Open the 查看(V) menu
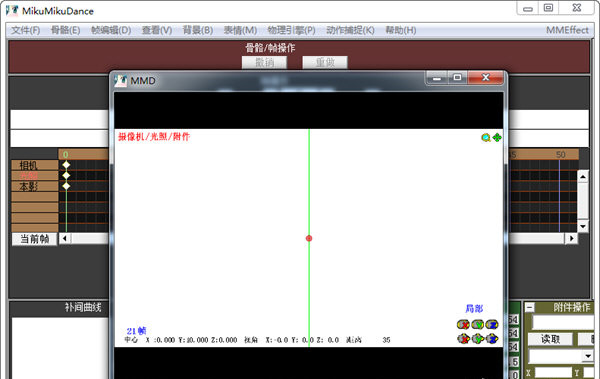 pyautogui.click(x=157, y=30)
